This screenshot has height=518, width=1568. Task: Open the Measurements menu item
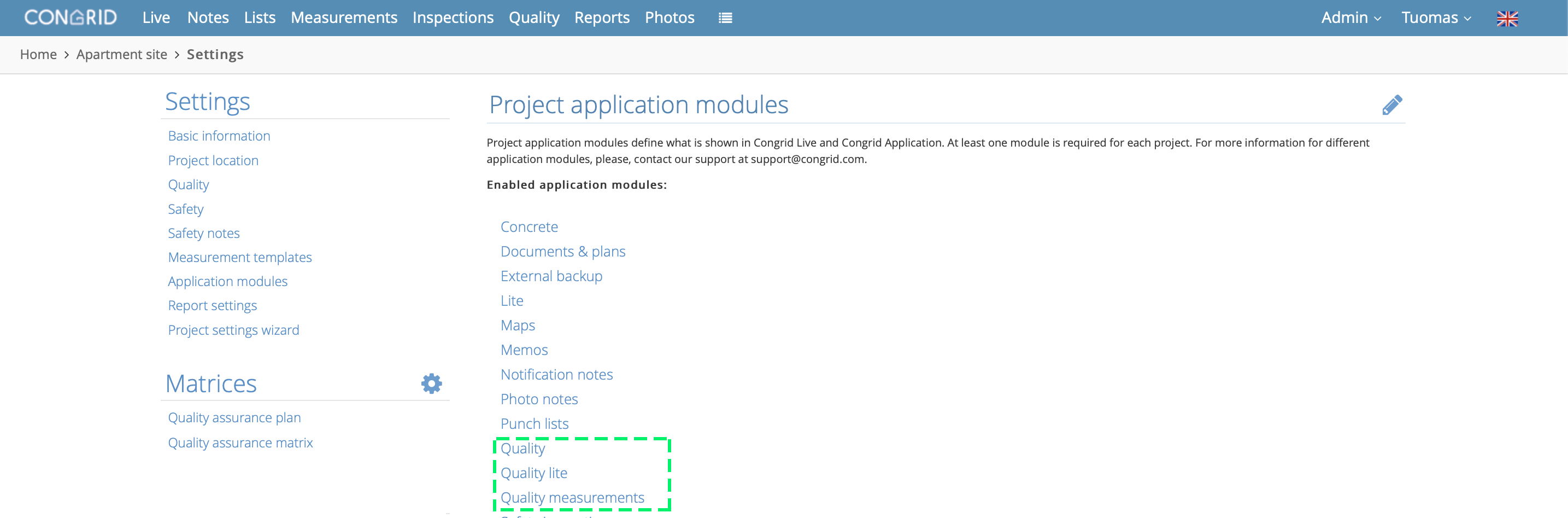[344, 18]
